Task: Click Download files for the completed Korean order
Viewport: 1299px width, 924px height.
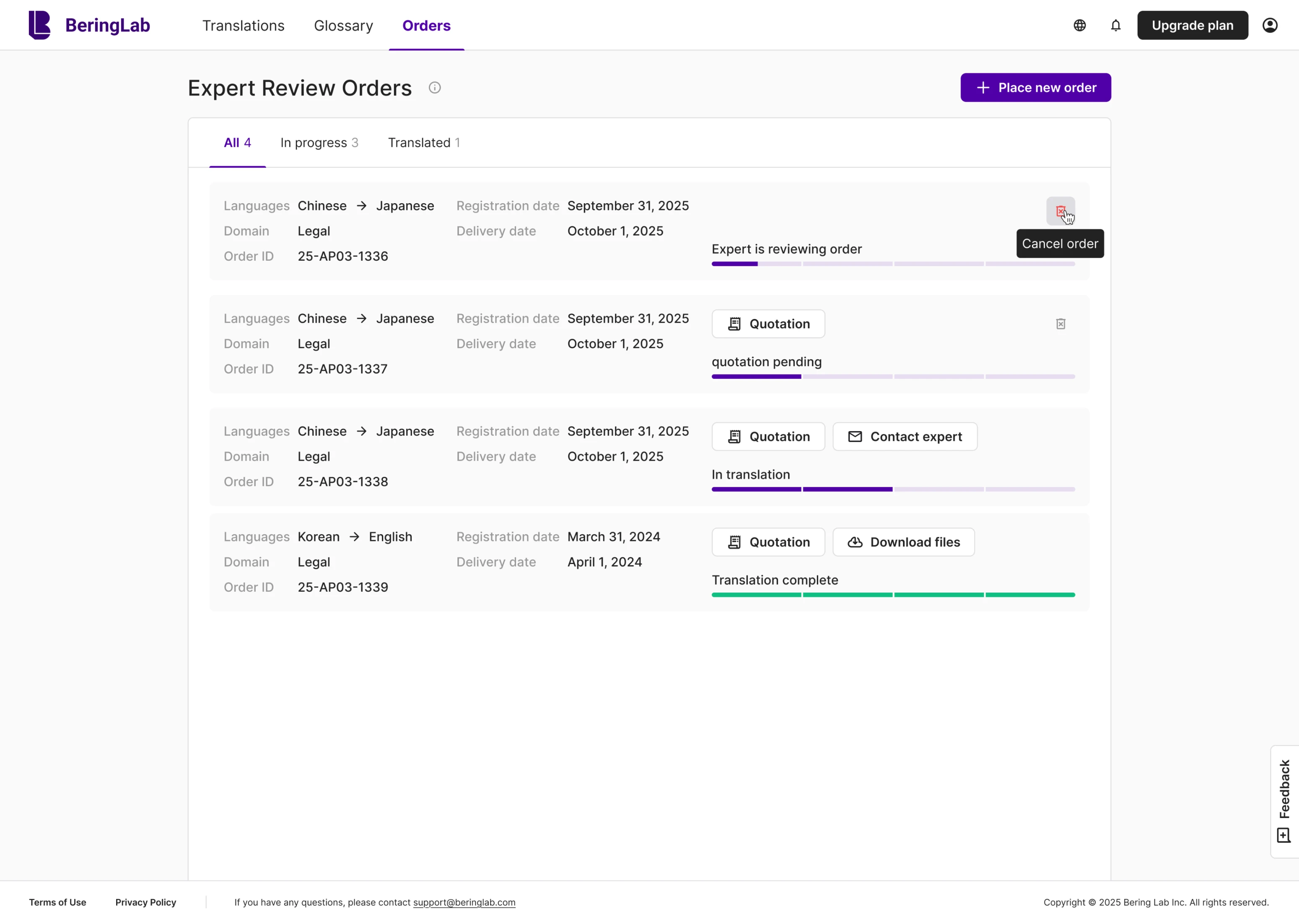Action: [x=903, y=542]
